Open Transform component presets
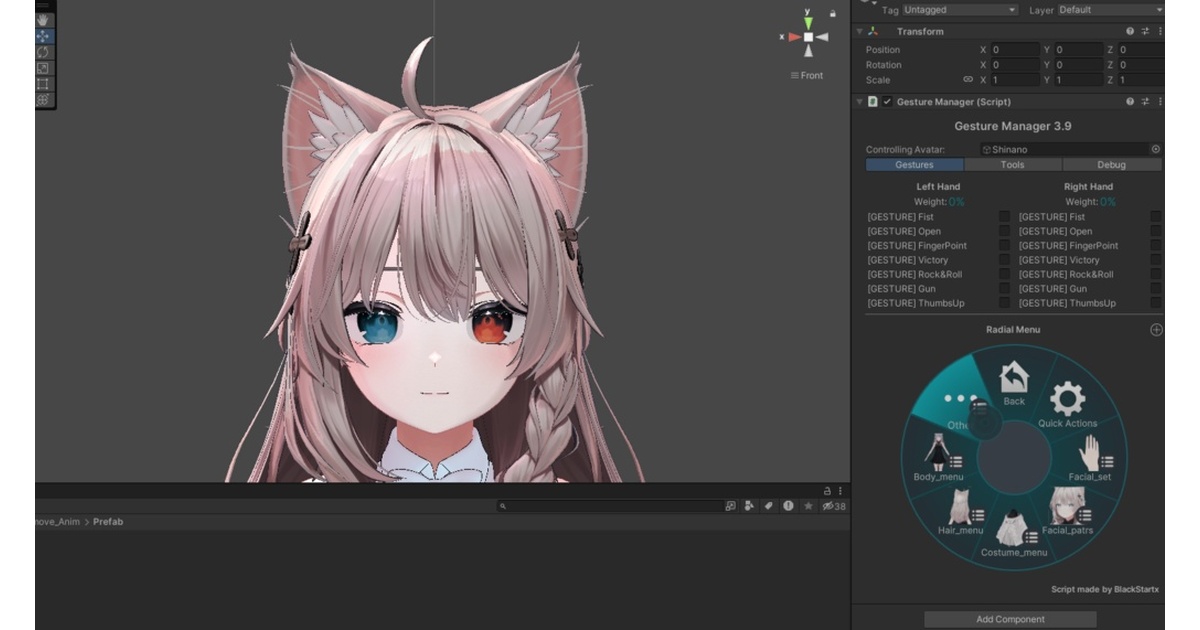The height and width of the screenshot is (630, 1200). 1145,31
